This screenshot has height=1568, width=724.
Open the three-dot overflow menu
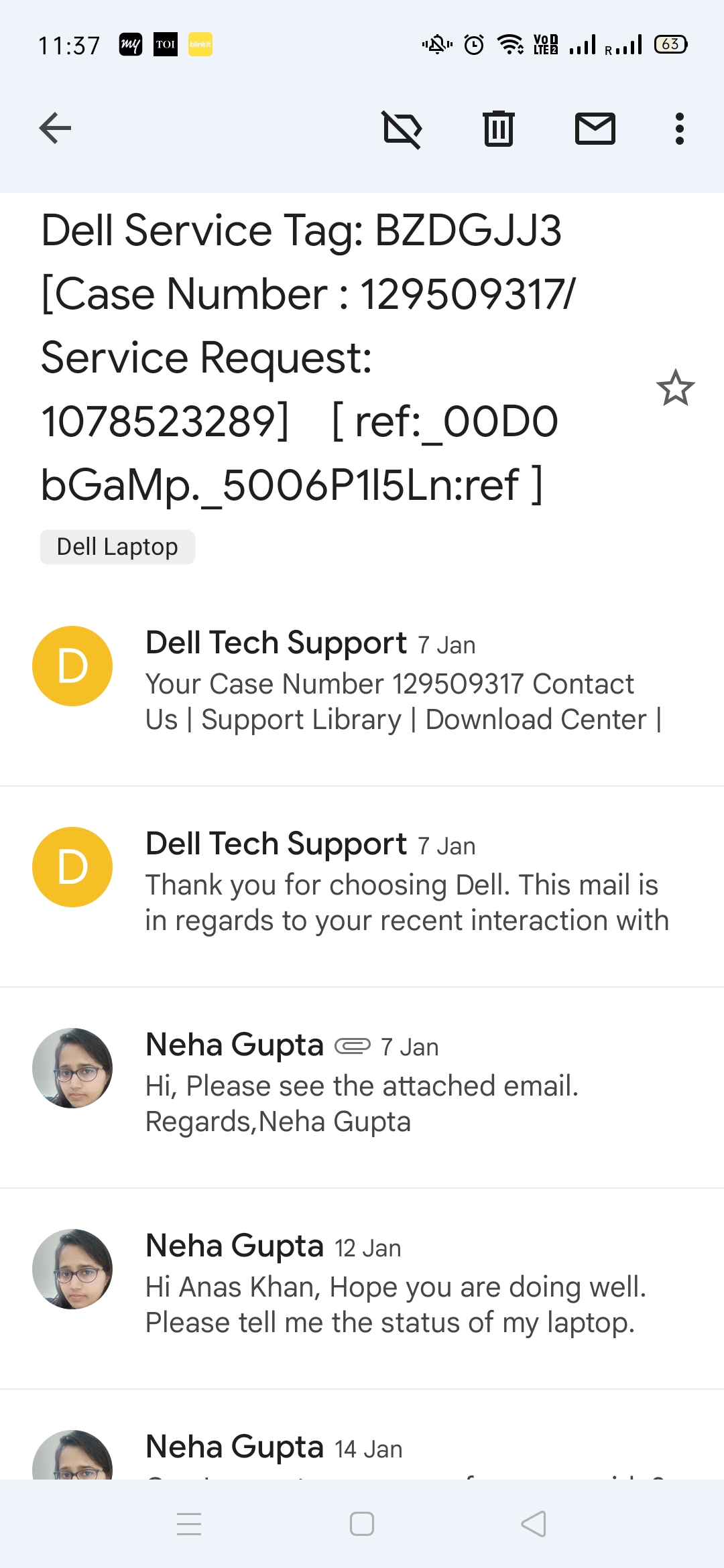680,129
